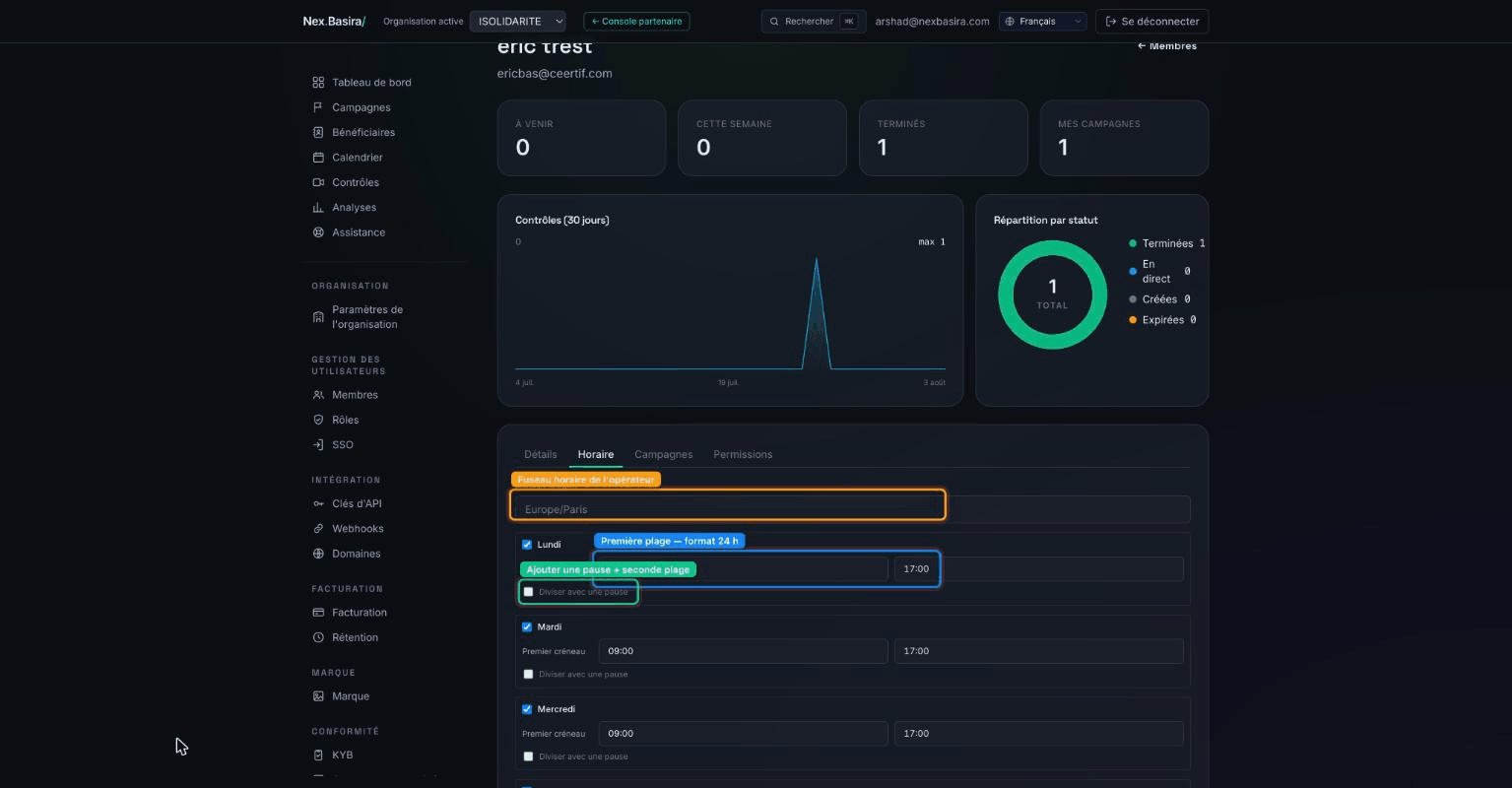Viewport: 1512px width, 788px height.
Task: Click the Calendrier calendar icon
Action: coord(318,158)
